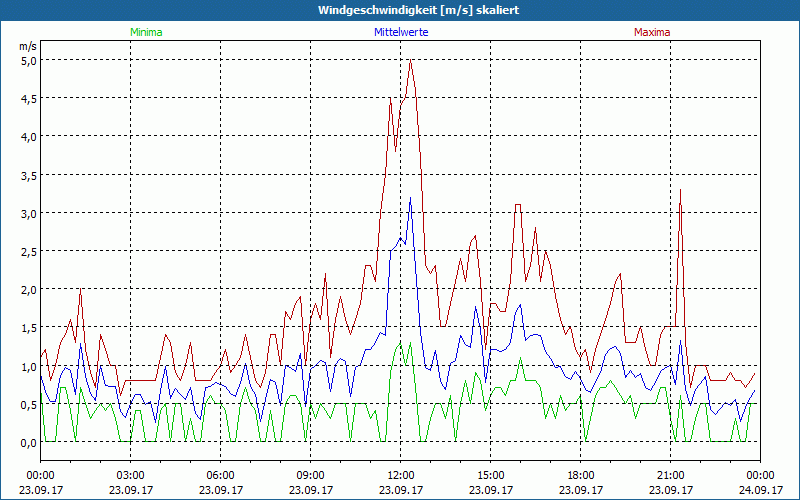The height and width of the screenshot is (500, 800).
Task: Click the red Maxima legend label
Action: tap(652, 32)
